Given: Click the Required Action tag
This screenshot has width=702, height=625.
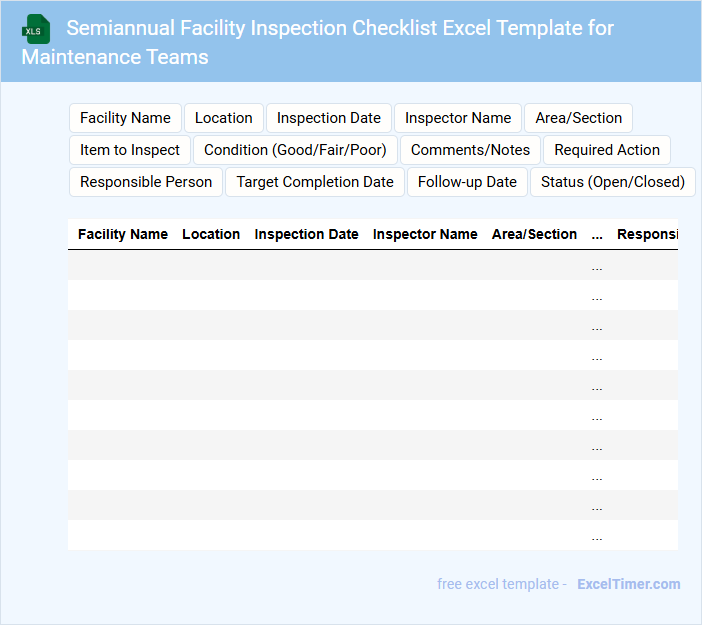Looking at the screenshot, I should click(x=607, y=150).
